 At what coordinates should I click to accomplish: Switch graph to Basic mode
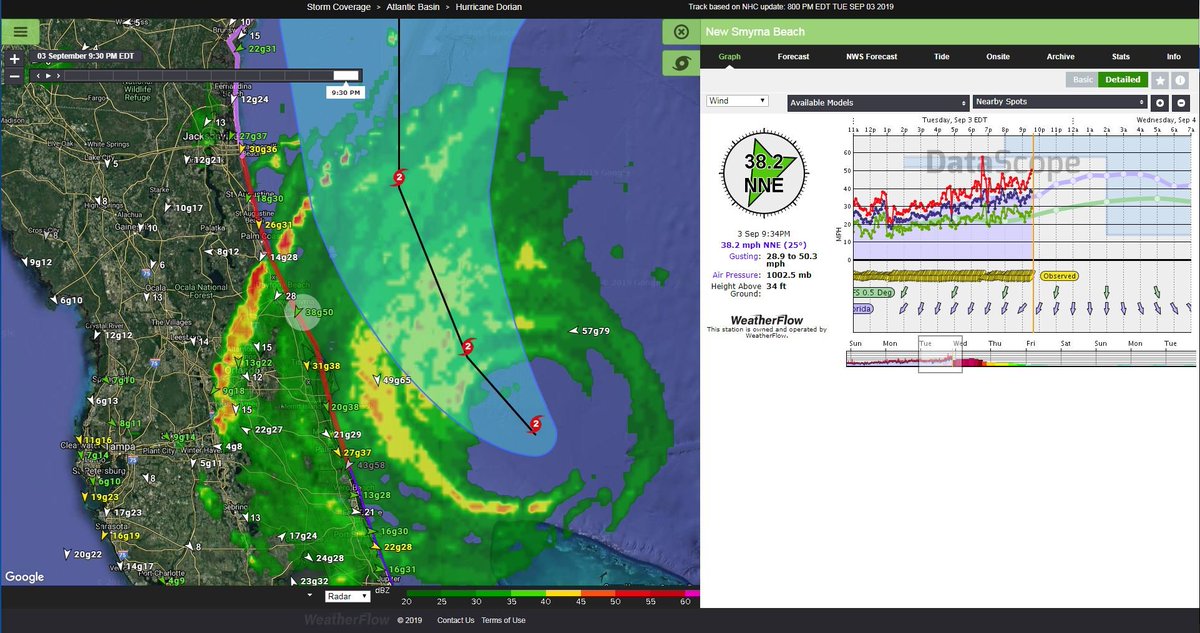(1082, 80)
